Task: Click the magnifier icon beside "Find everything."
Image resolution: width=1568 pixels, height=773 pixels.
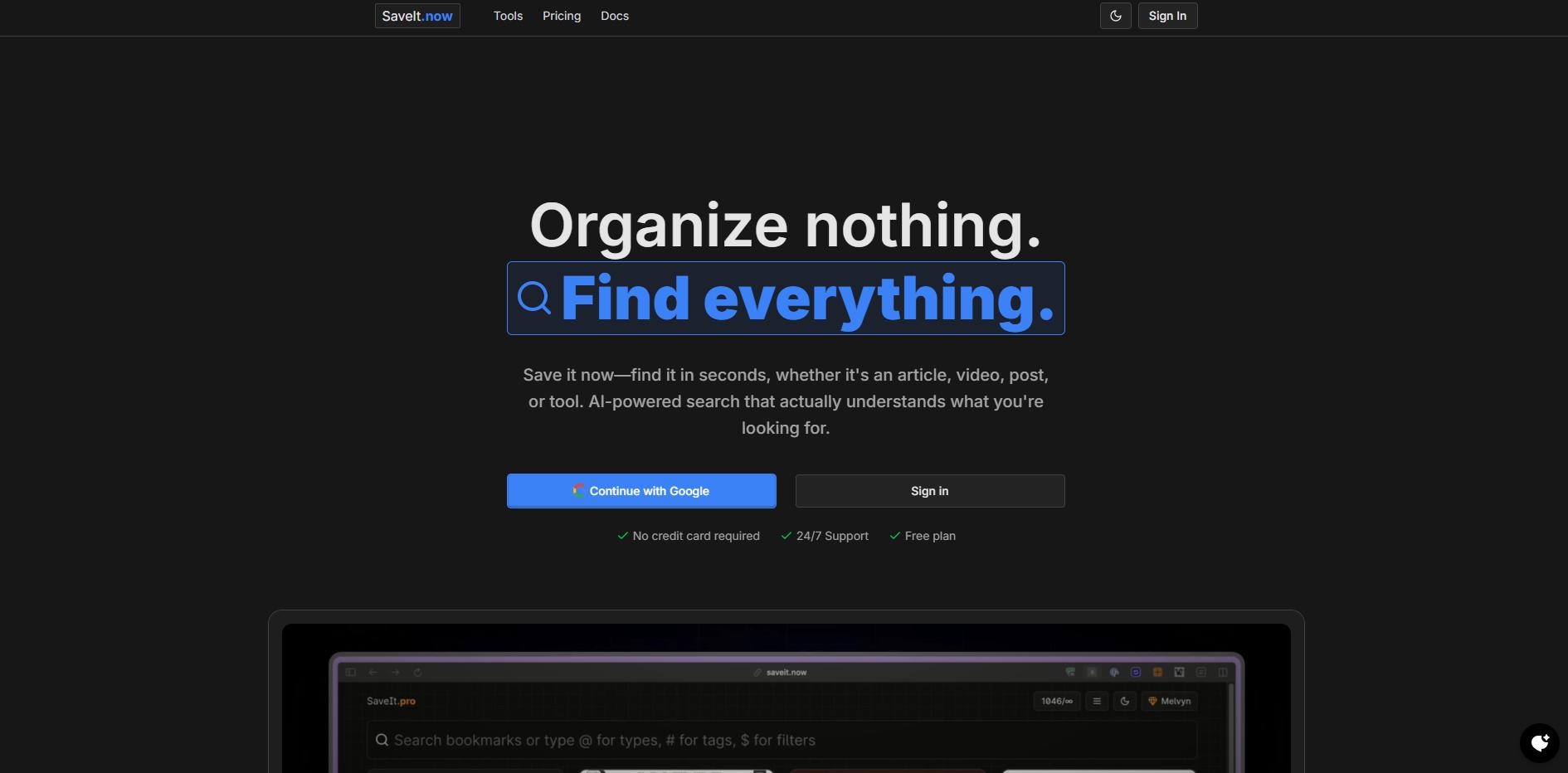Action: pos(534,298)
